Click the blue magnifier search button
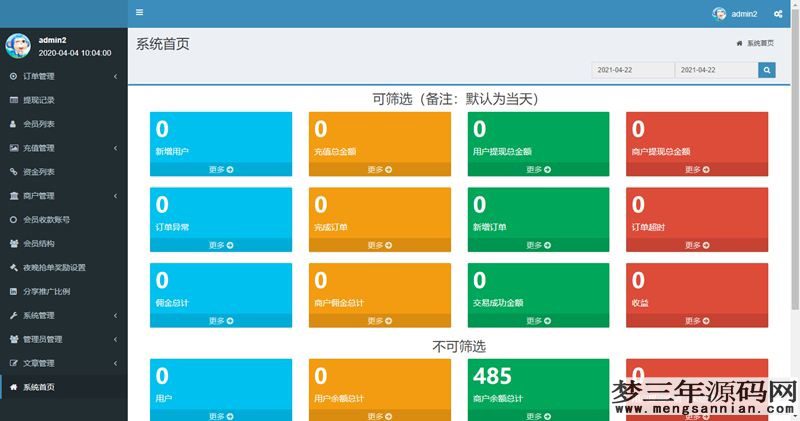 [x=767, y=70]
